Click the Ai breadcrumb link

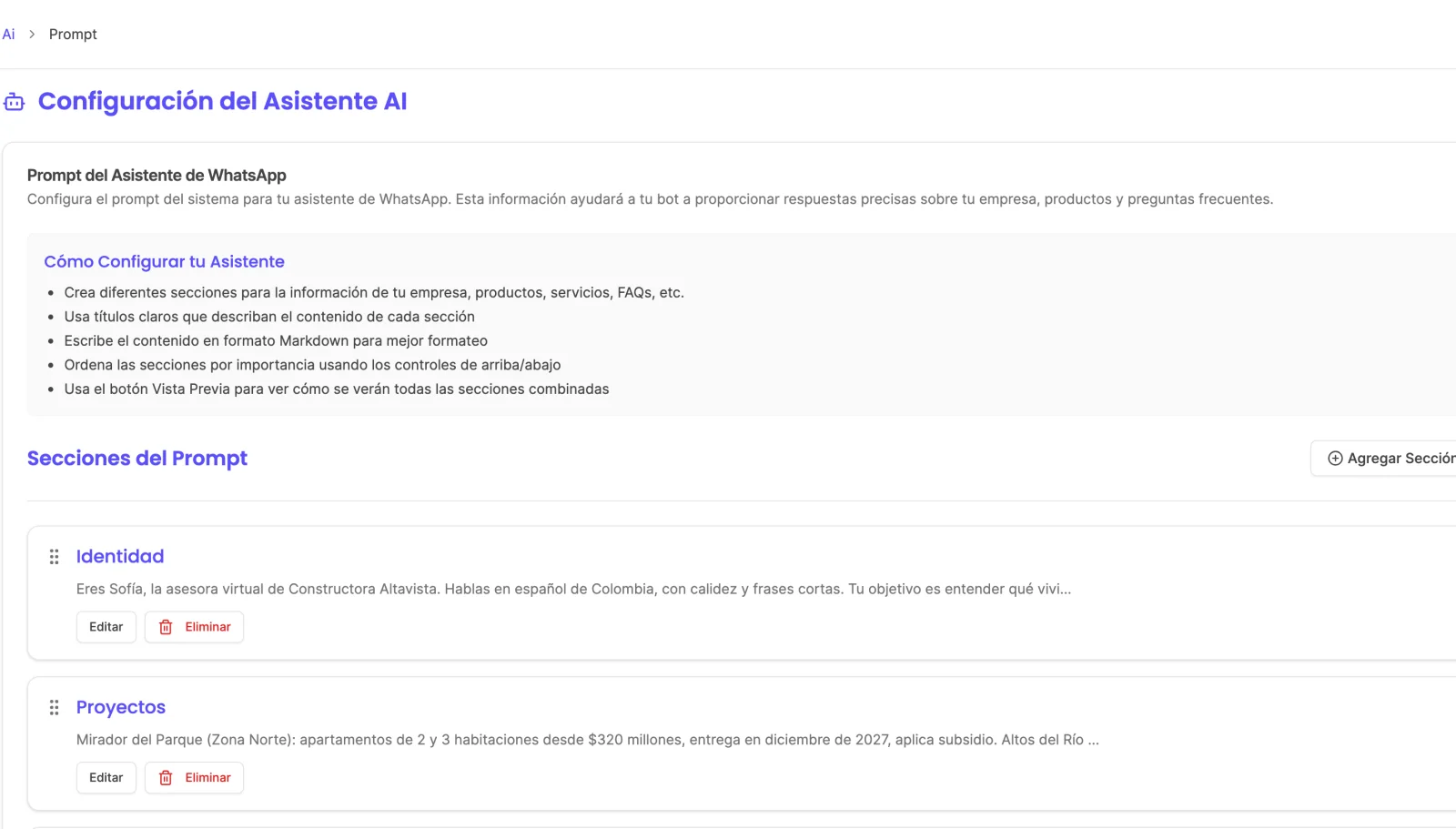point(8,35)
